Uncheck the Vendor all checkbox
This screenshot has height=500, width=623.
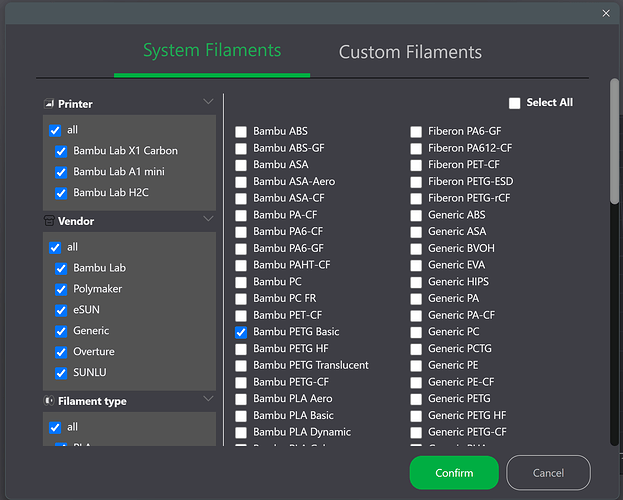[55, 248]
